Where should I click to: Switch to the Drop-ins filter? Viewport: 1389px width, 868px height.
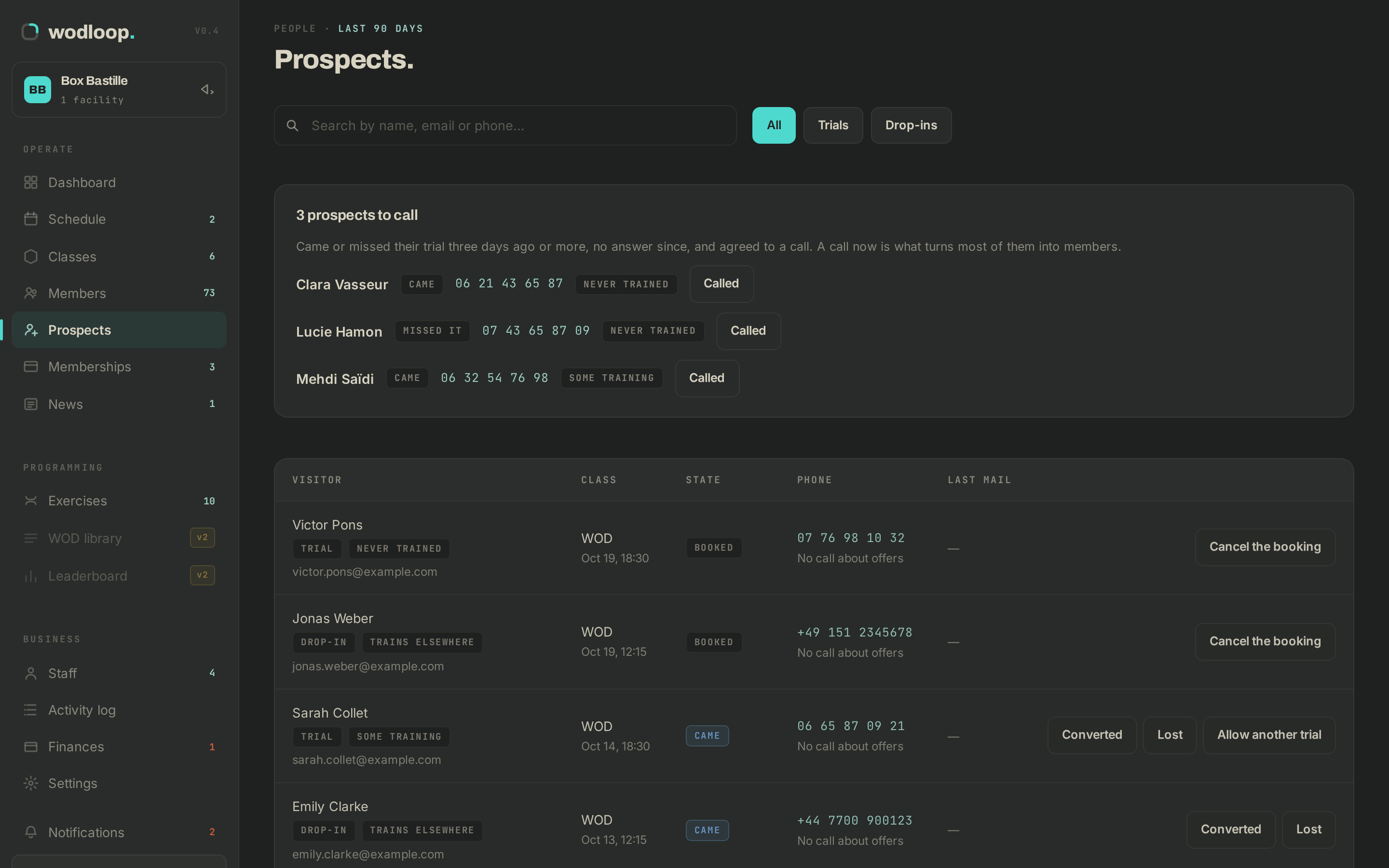[911, 125]
